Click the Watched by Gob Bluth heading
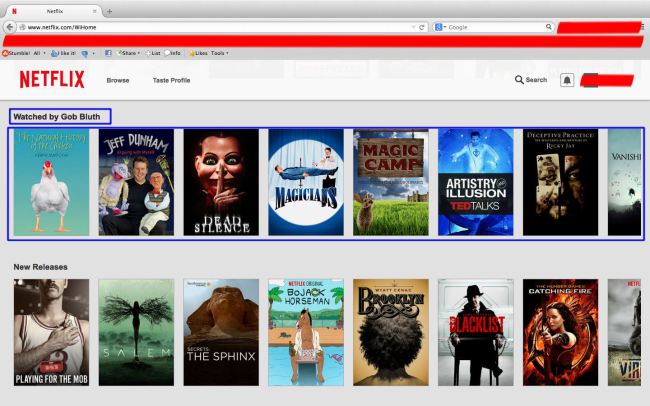The height and width of the screenshot is (406, 650). [x=57, y=117]
